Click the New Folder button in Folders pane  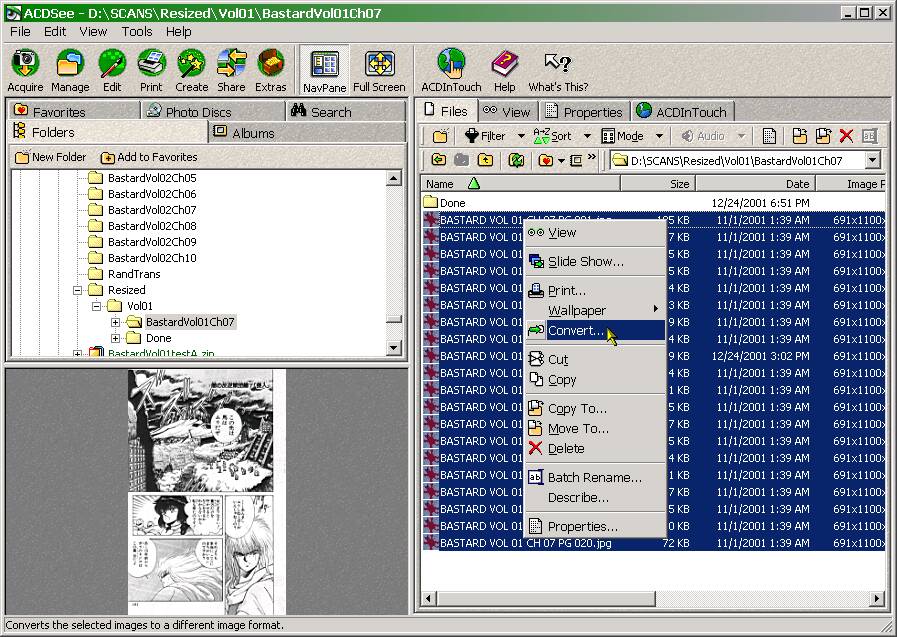[50, 157]
